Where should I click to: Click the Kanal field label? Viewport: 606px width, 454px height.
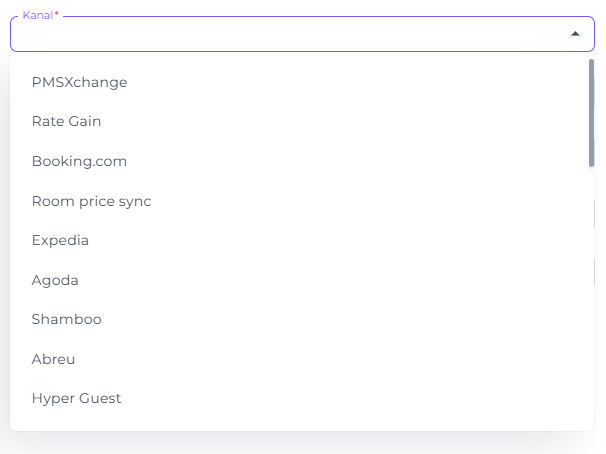40,15
